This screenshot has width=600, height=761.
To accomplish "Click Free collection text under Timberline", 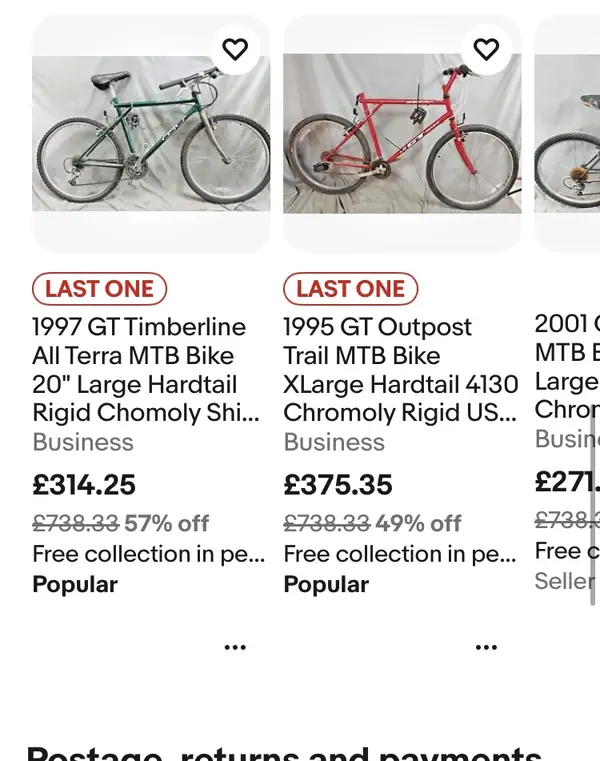I will [x=149, y=554].
